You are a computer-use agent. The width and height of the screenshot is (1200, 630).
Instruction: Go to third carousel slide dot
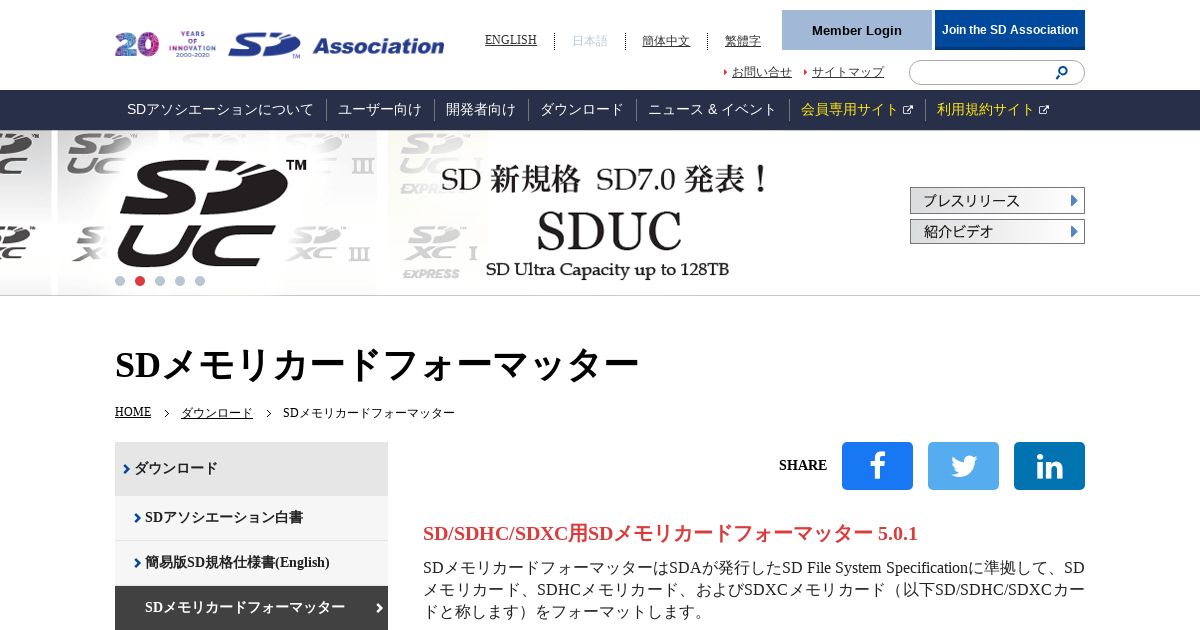(160, 281)
